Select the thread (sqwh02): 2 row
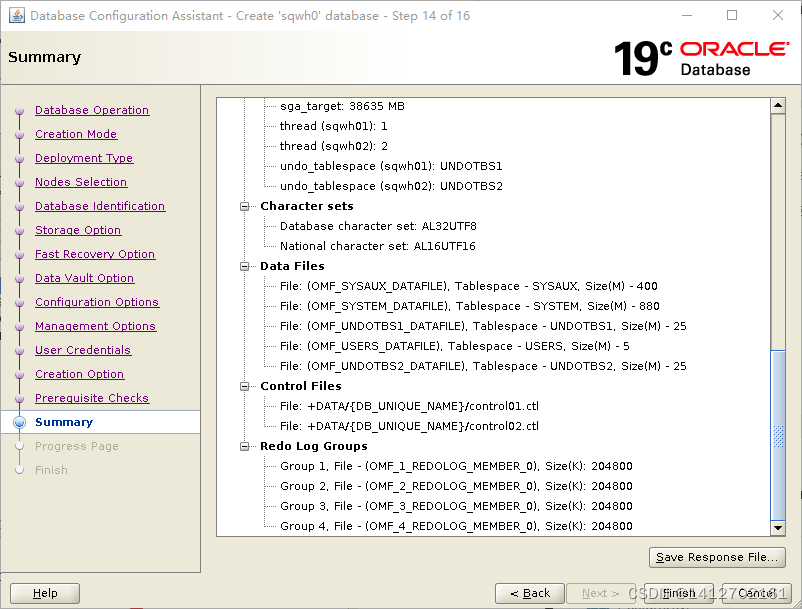Screen dimensions: 802x609 pyautogui.click(x=333, y=146)
